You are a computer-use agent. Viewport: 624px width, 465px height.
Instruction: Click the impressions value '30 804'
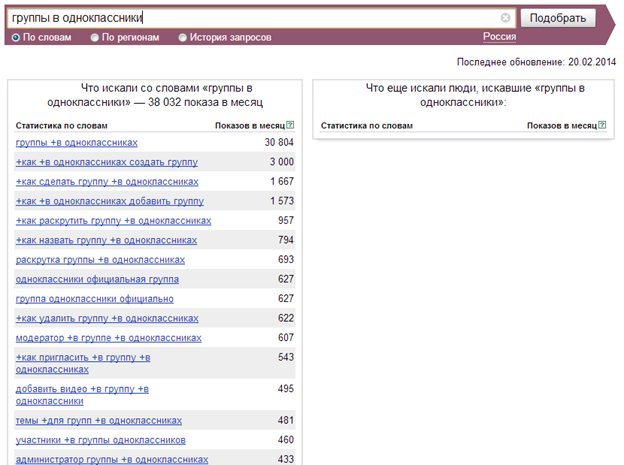[x=279, y=142]
